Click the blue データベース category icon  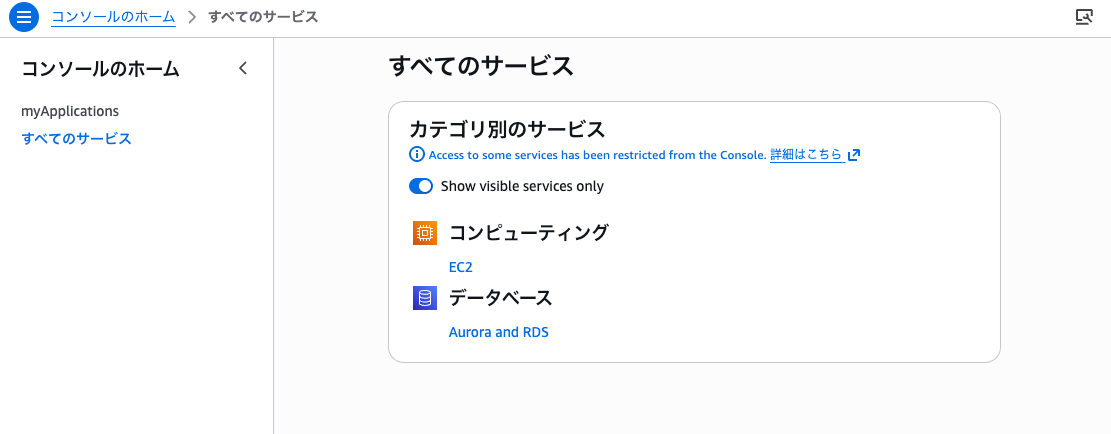point(425,298)
